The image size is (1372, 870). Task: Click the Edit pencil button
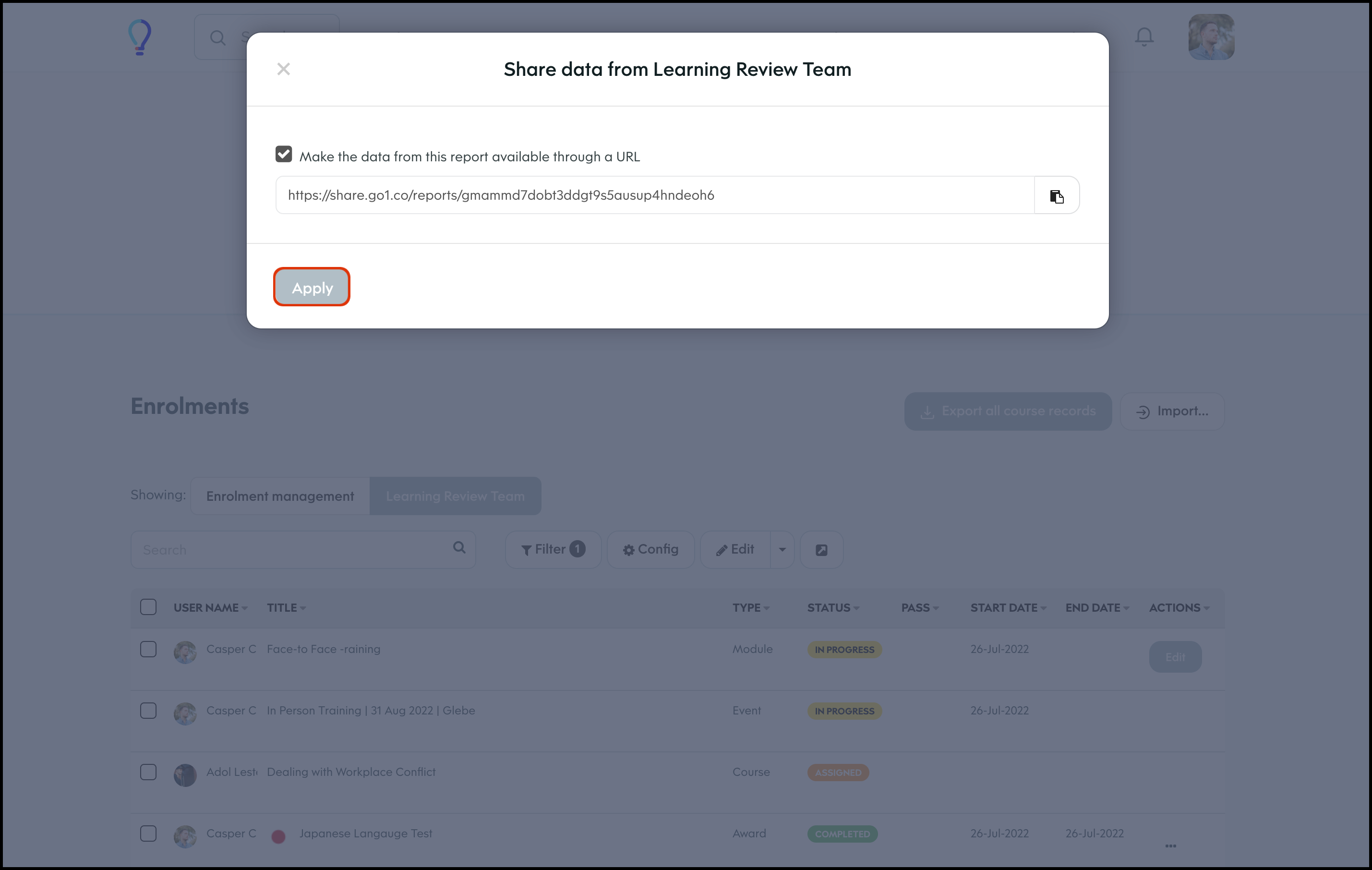coord(735,549)
